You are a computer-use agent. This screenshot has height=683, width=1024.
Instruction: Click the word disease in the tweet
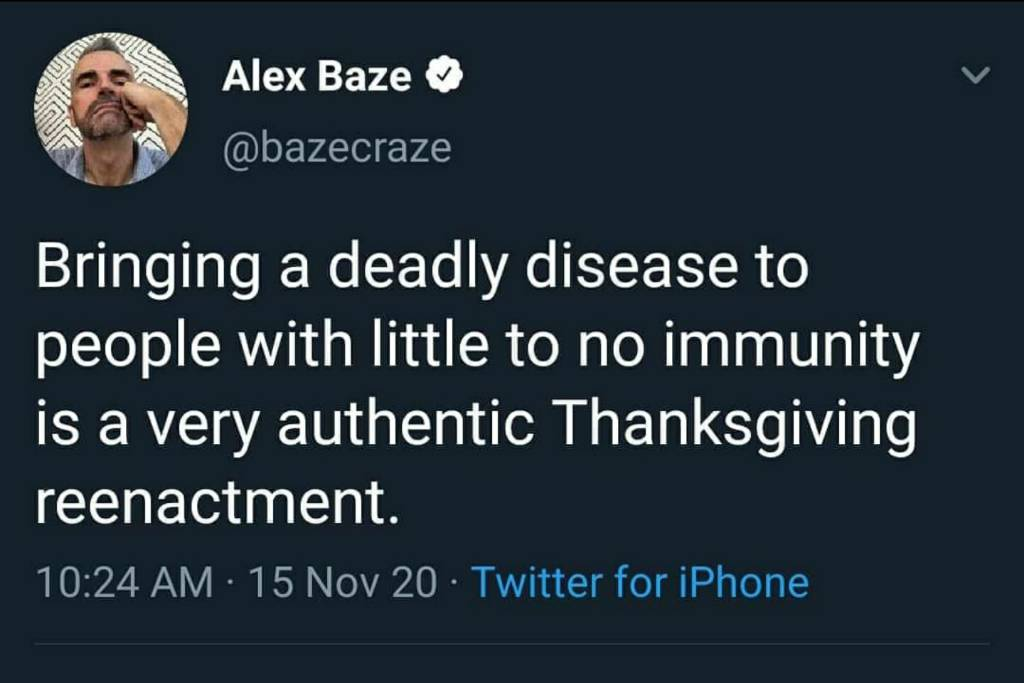633,267
